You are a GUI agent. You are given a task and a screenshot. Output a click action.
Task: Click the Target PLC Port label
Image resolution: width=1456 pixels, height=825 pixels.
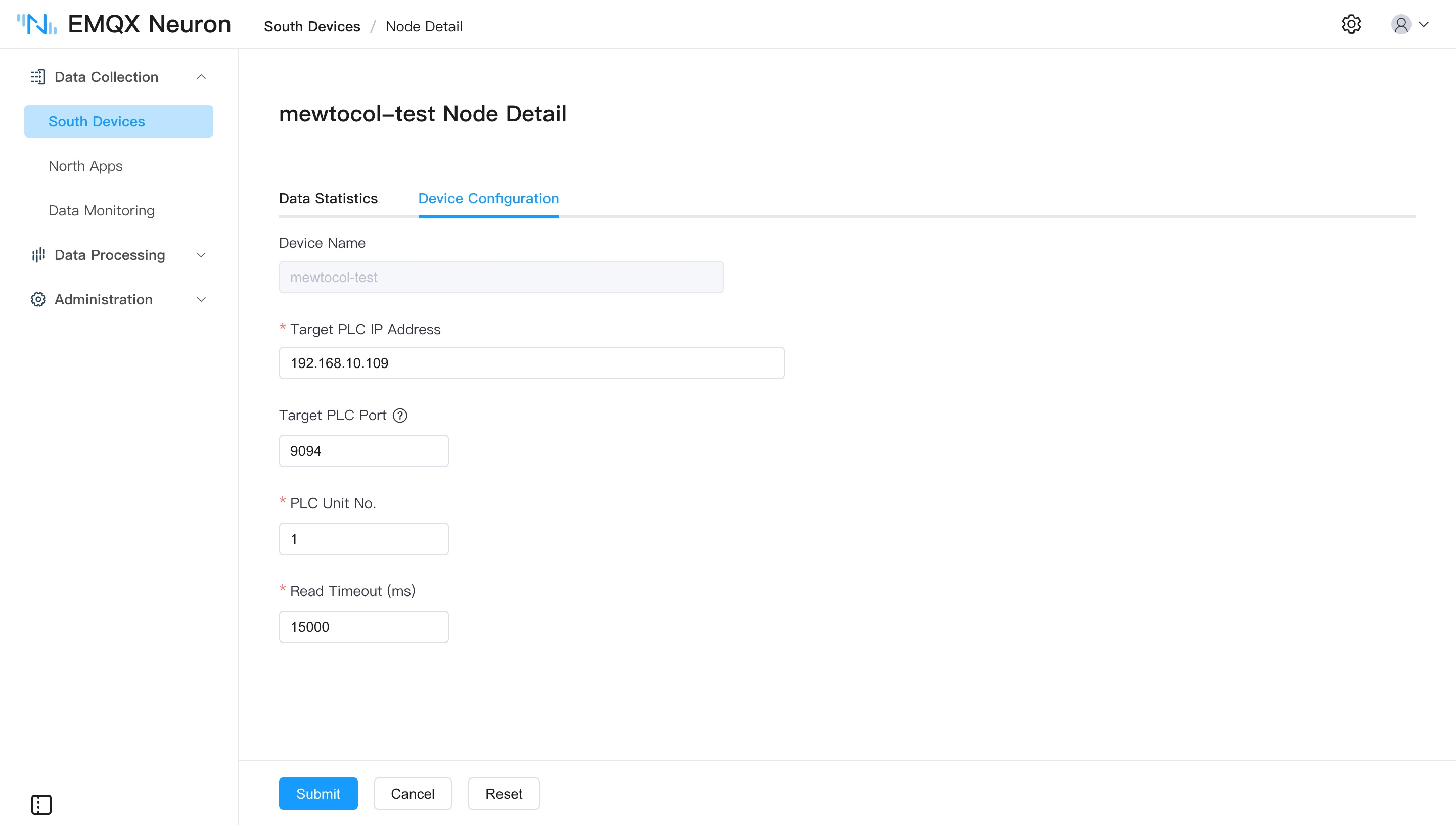333,416
